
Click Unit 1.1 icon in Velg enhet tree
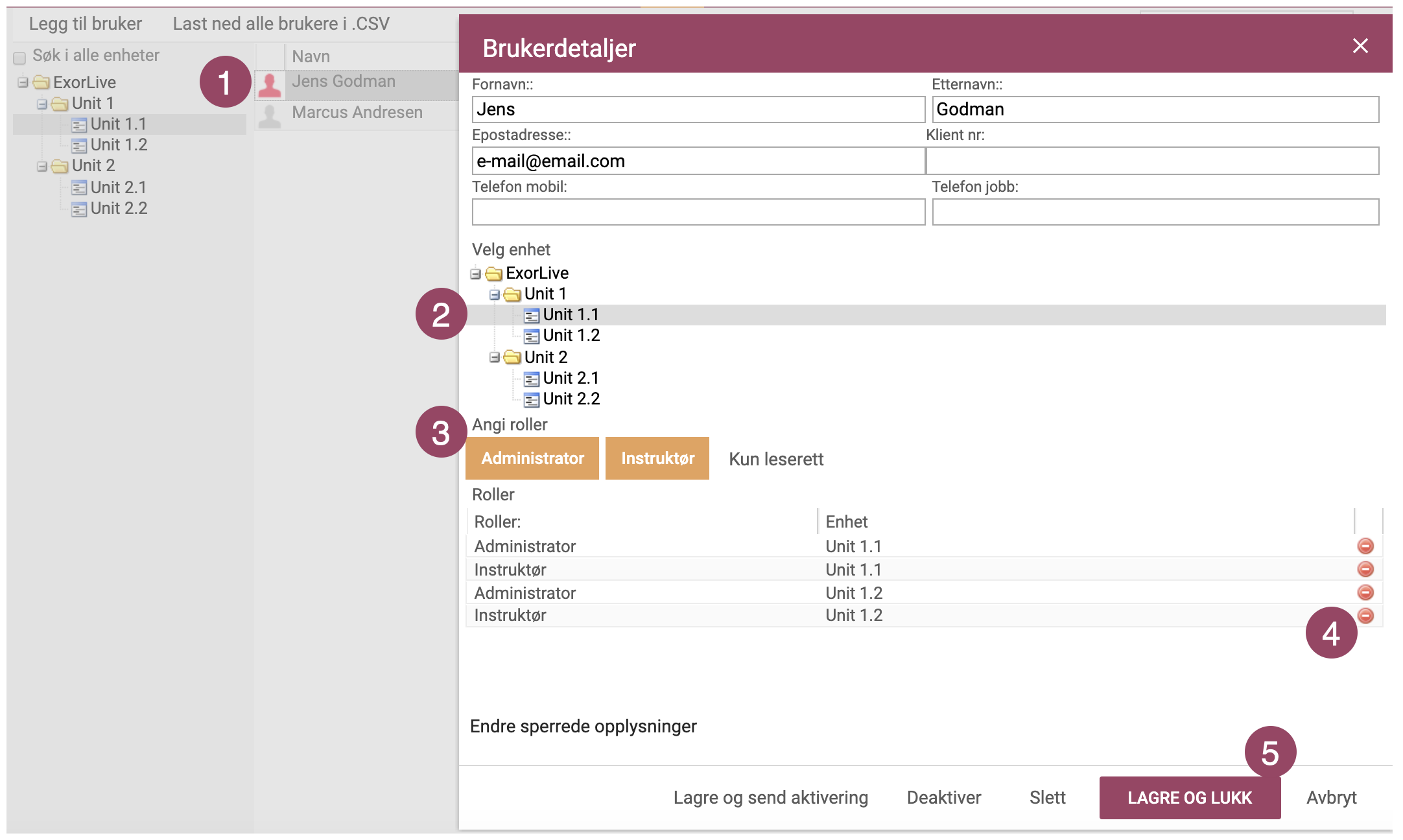click(532, 316)
